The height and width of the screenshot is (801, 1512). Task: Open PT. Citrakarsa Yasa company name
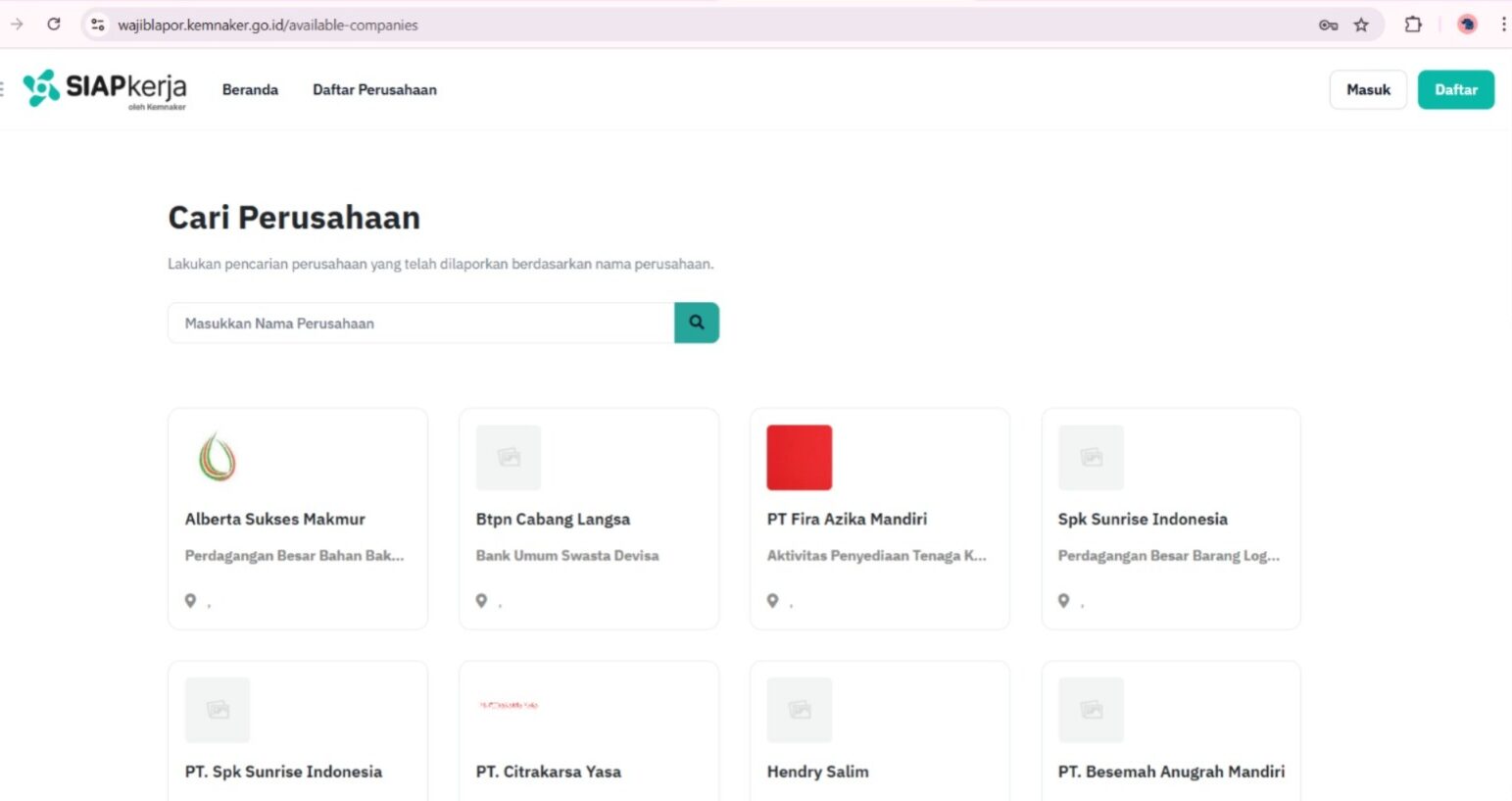click(x=549, y=772)
